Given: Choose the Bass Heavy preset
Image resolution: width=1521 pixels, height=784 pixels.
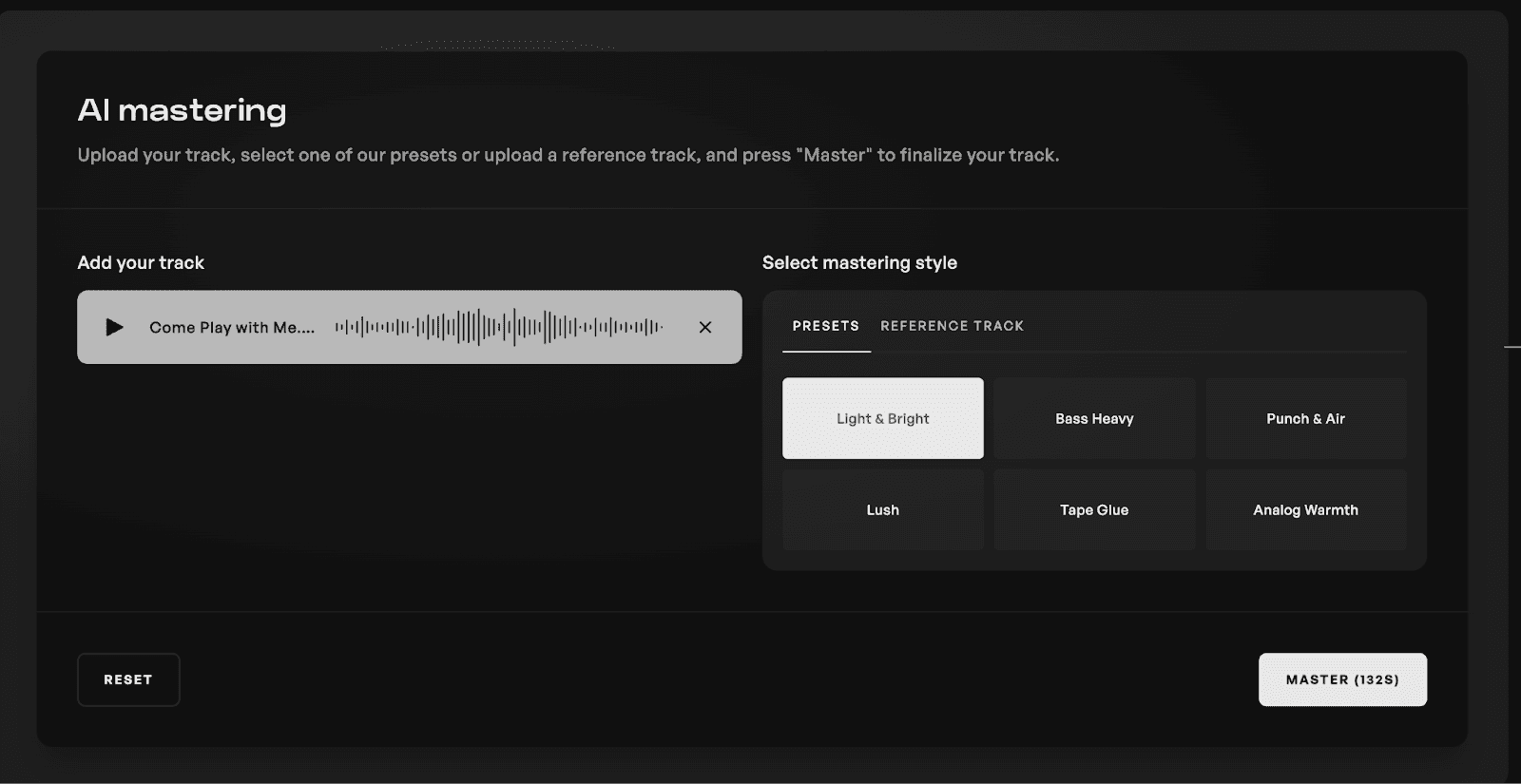Looking at the screenshot, I should coord(1094,418).
